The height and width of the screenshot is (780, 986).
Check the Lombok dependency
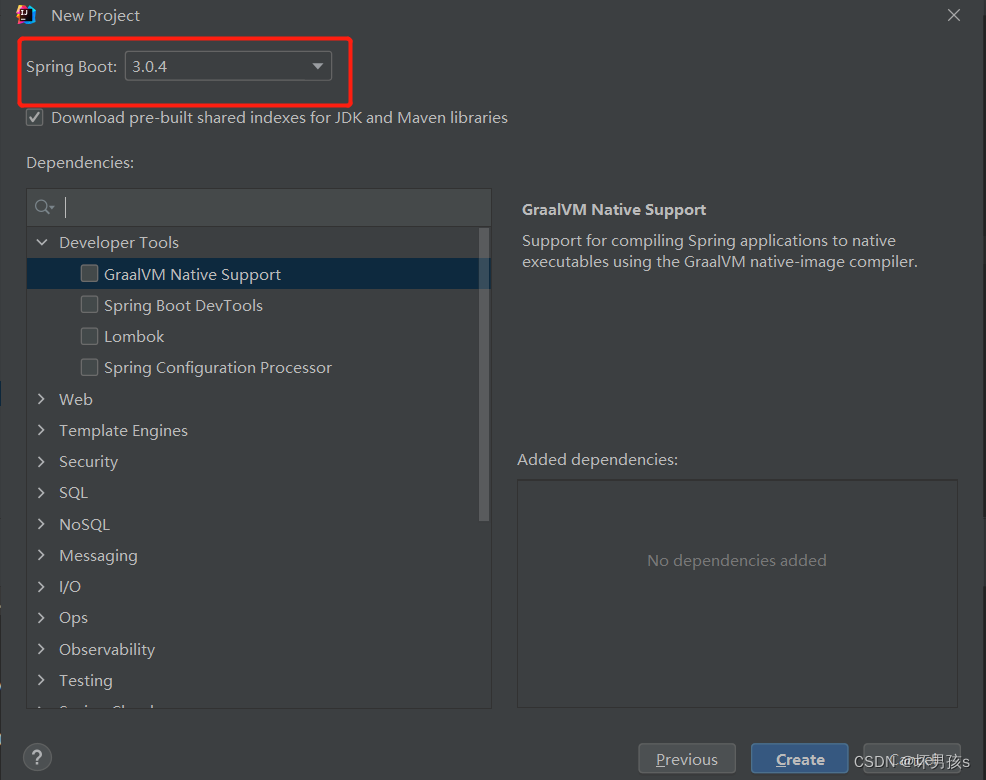coord(89,336)
